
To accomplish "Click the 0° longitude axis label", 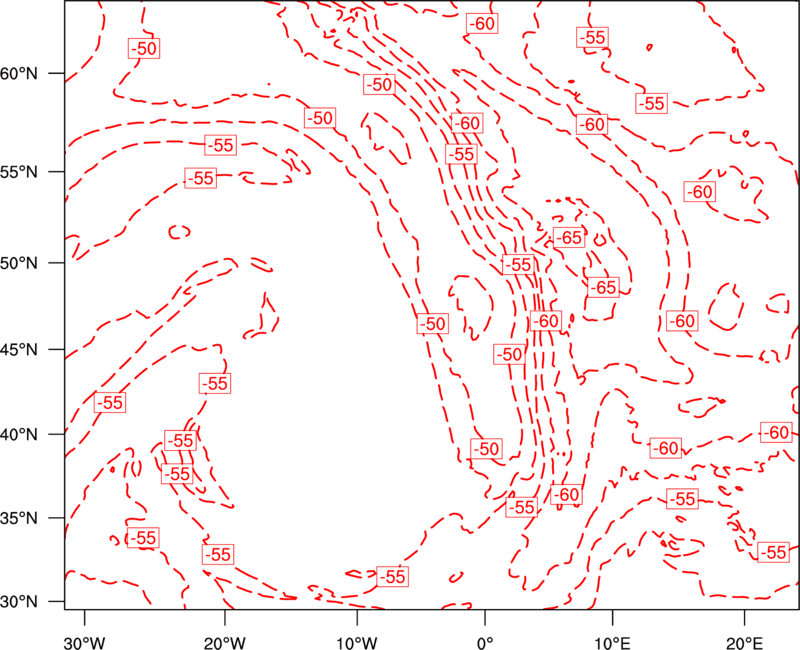I will [485, 642].
